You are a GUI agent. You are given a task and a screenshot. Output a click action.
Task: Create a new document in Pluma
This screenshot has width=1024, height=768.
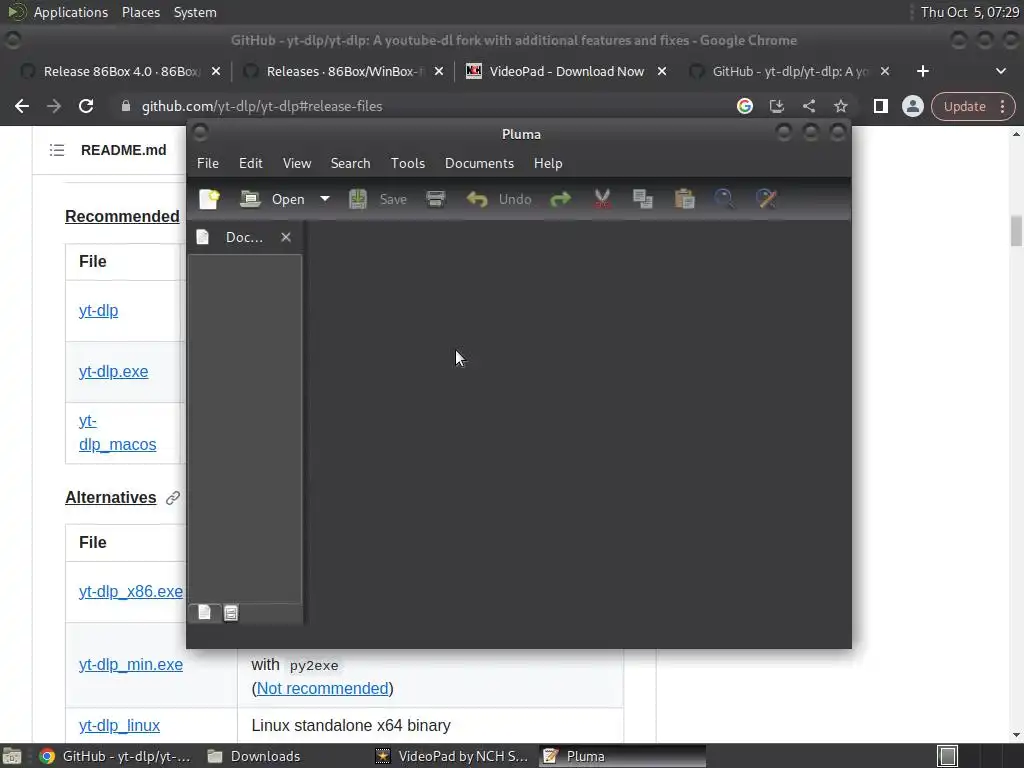(x=210, y=199)
